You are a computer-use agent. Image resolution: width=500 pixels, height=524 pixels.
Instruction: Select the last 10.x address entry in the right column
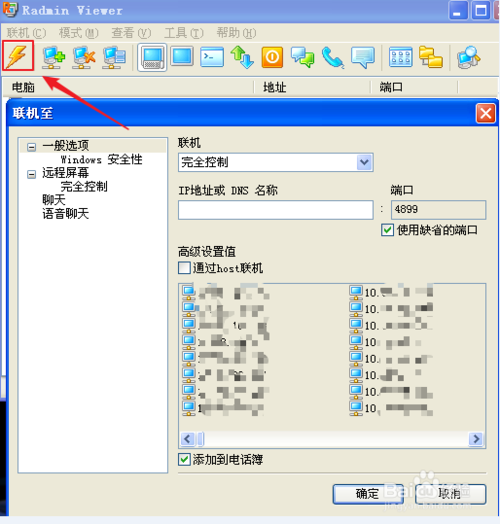[391, 408]
